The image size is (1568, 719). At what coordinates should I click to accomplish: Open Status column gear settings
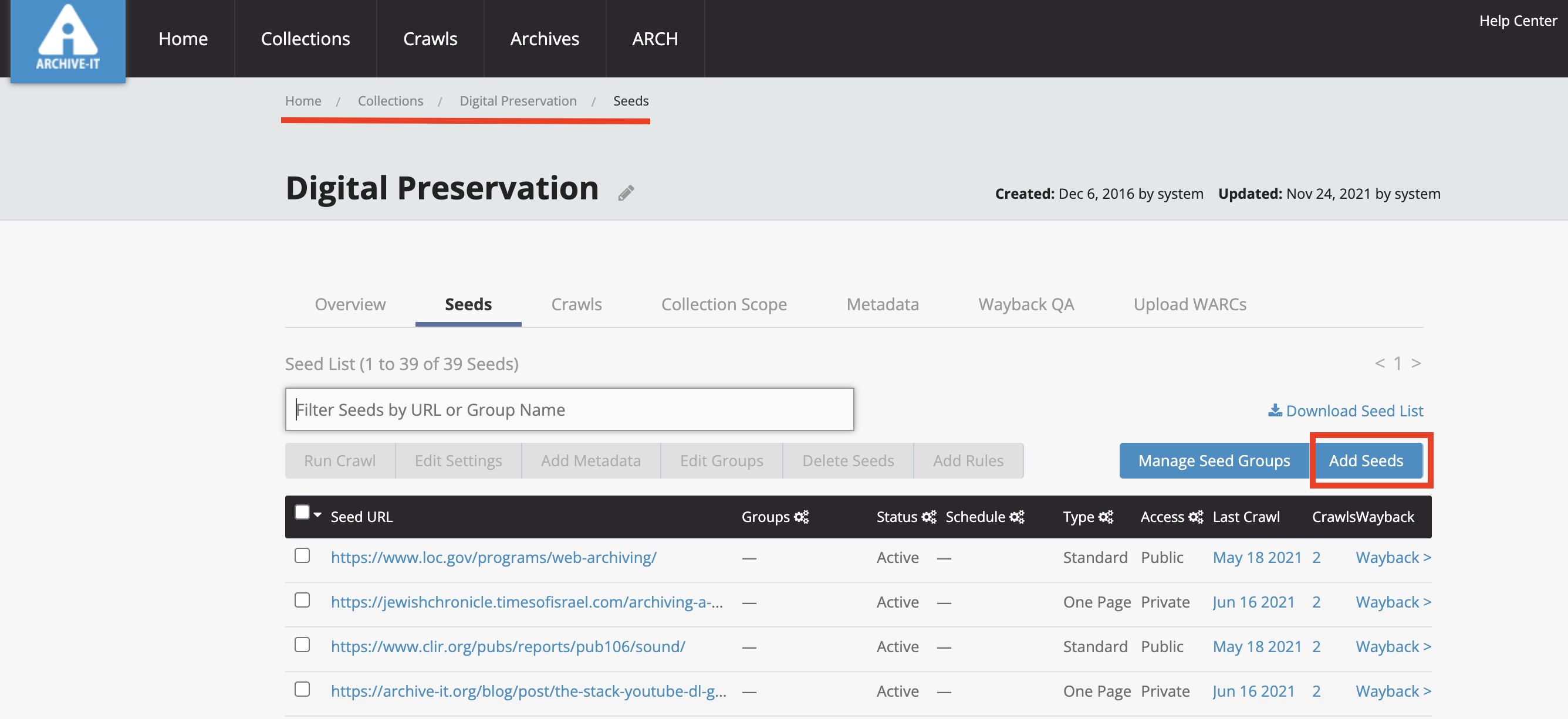(x=929, y=517)
